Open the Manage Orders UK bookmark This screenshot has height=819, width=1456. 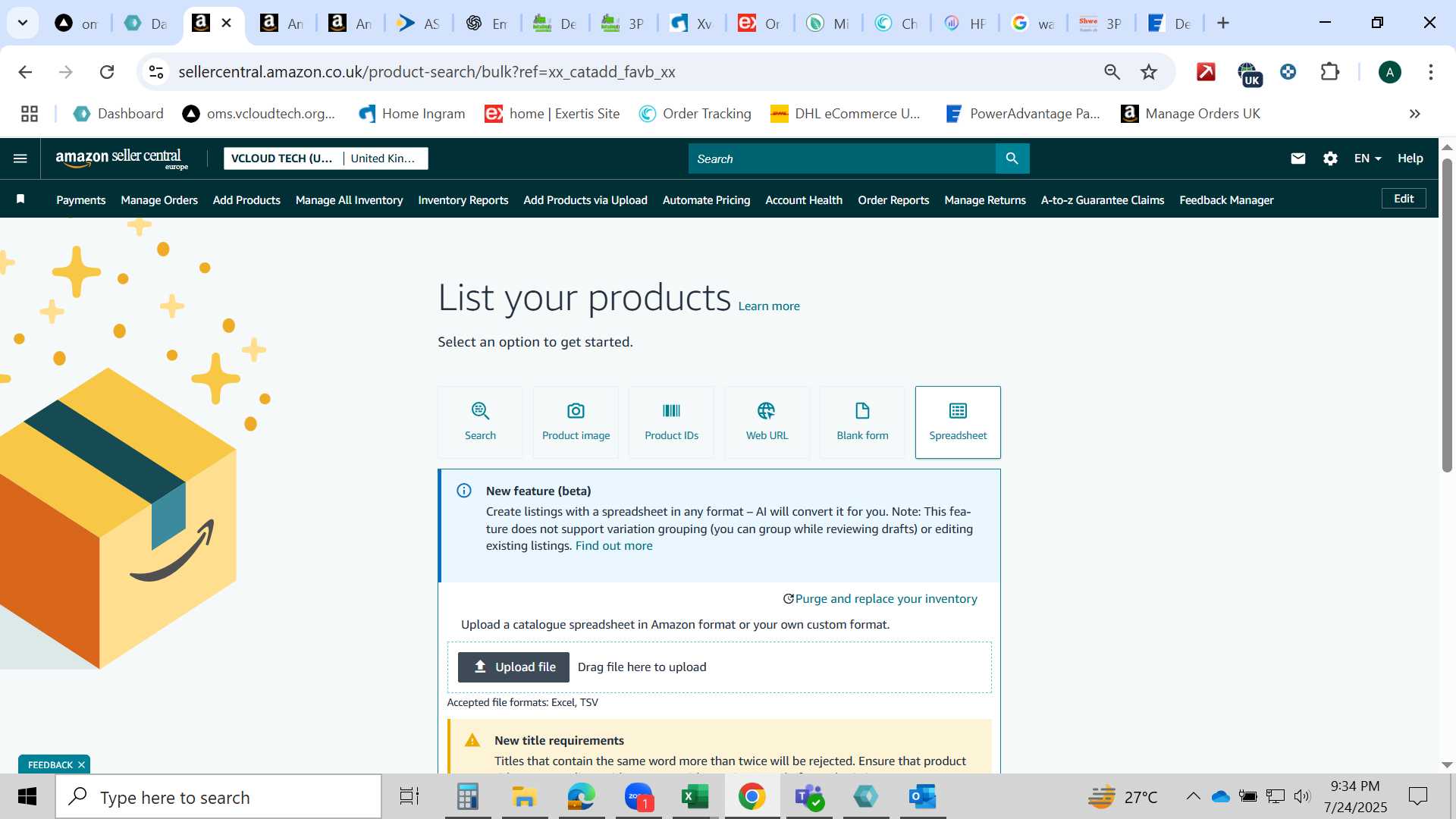point(1191,114)
